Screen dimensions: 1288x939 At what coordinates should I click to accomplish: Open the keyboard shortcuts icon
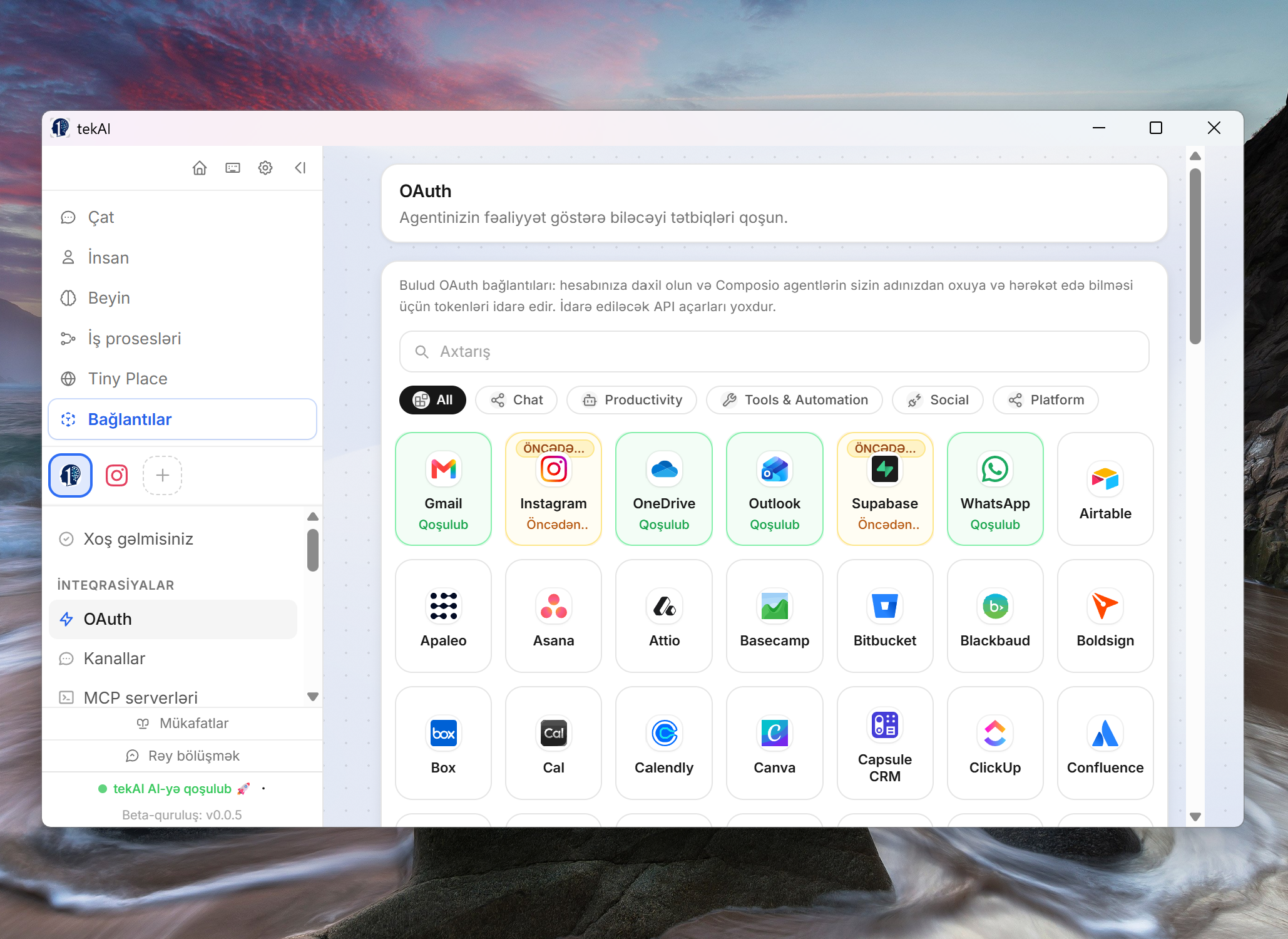pos(233,168)
